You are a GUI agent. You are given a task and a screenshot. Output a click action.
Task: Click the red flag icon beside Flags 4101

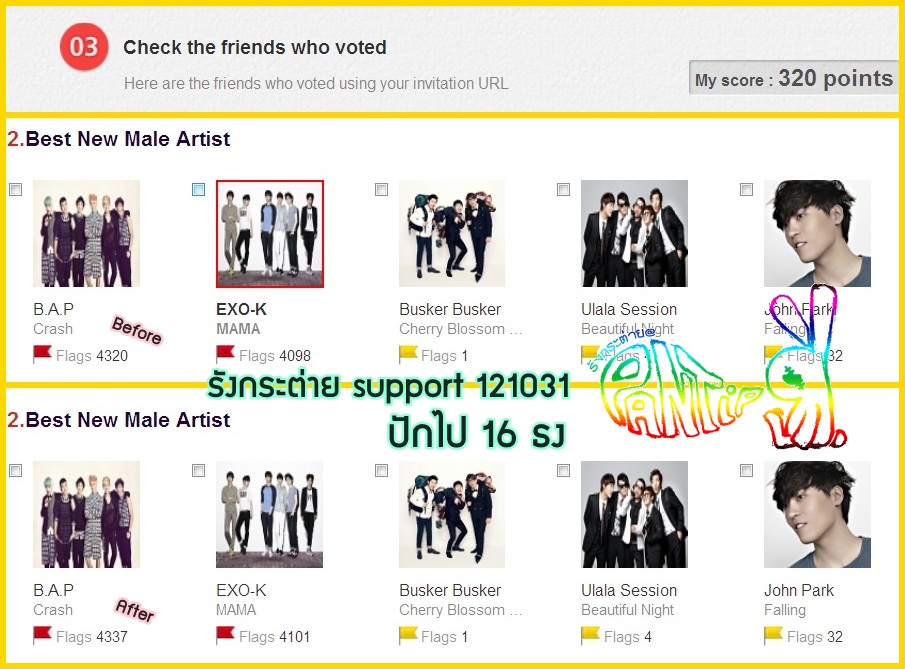[x=225, y=634]
